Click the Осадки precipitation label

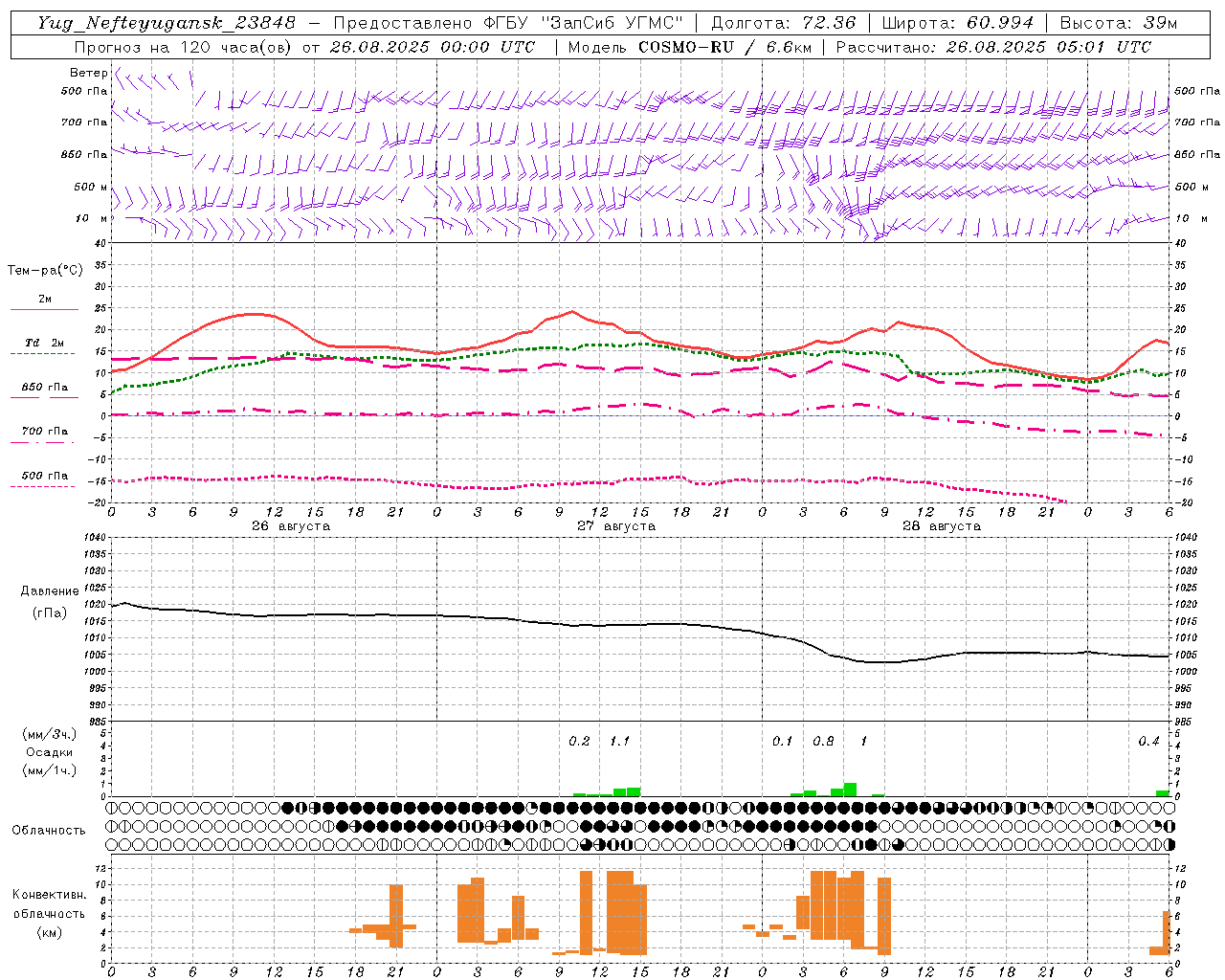pyautogui.click(x=50, y=752)
